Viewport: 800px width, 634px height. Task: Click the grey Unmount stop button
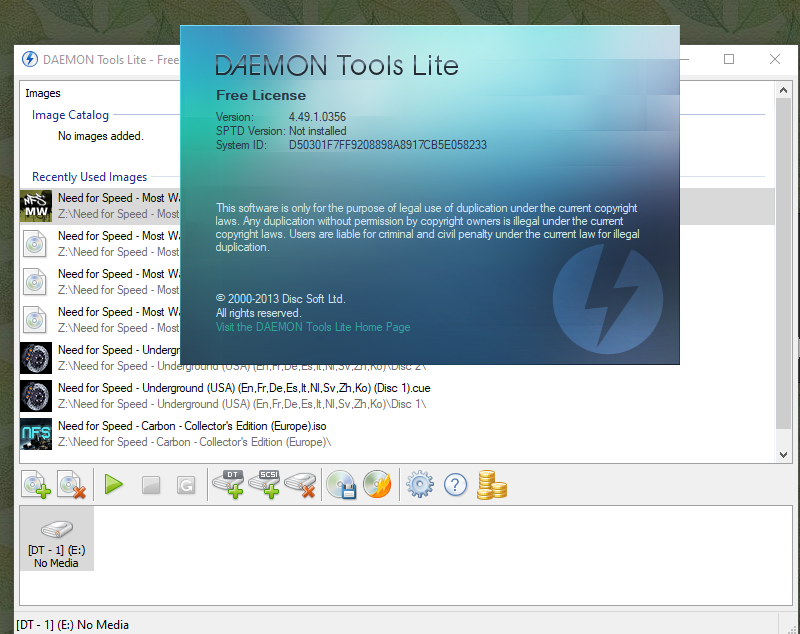pyautogui.click(x=151, y=485)
